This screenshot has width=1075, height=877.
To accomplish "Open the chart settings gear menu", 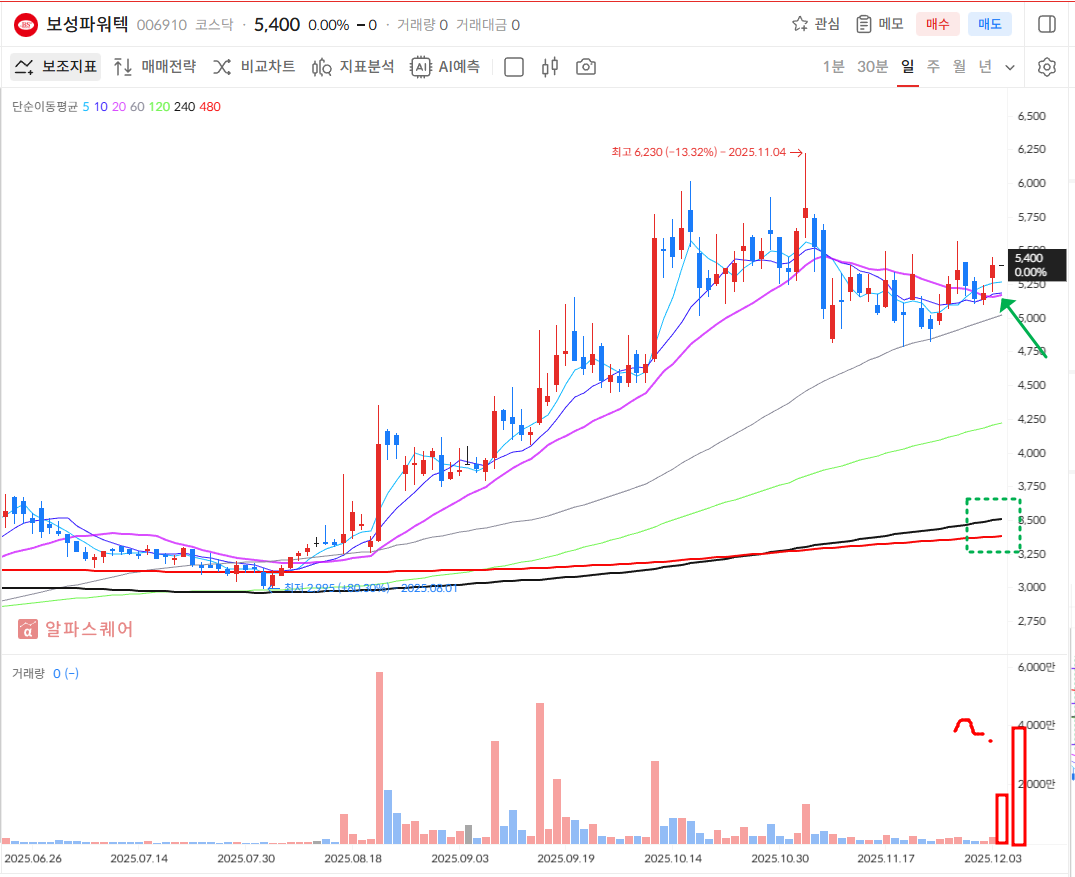I will click(1047, 67).
